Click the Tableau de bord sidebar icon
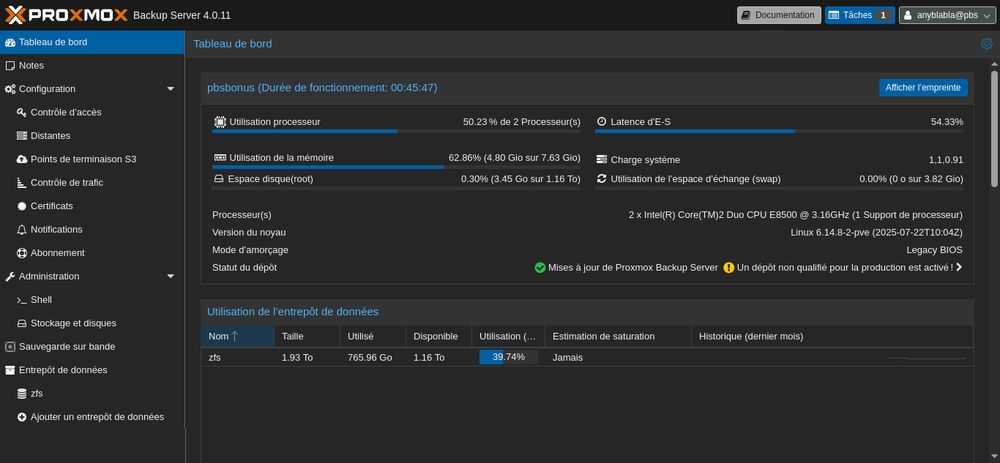 pos(10,42)
